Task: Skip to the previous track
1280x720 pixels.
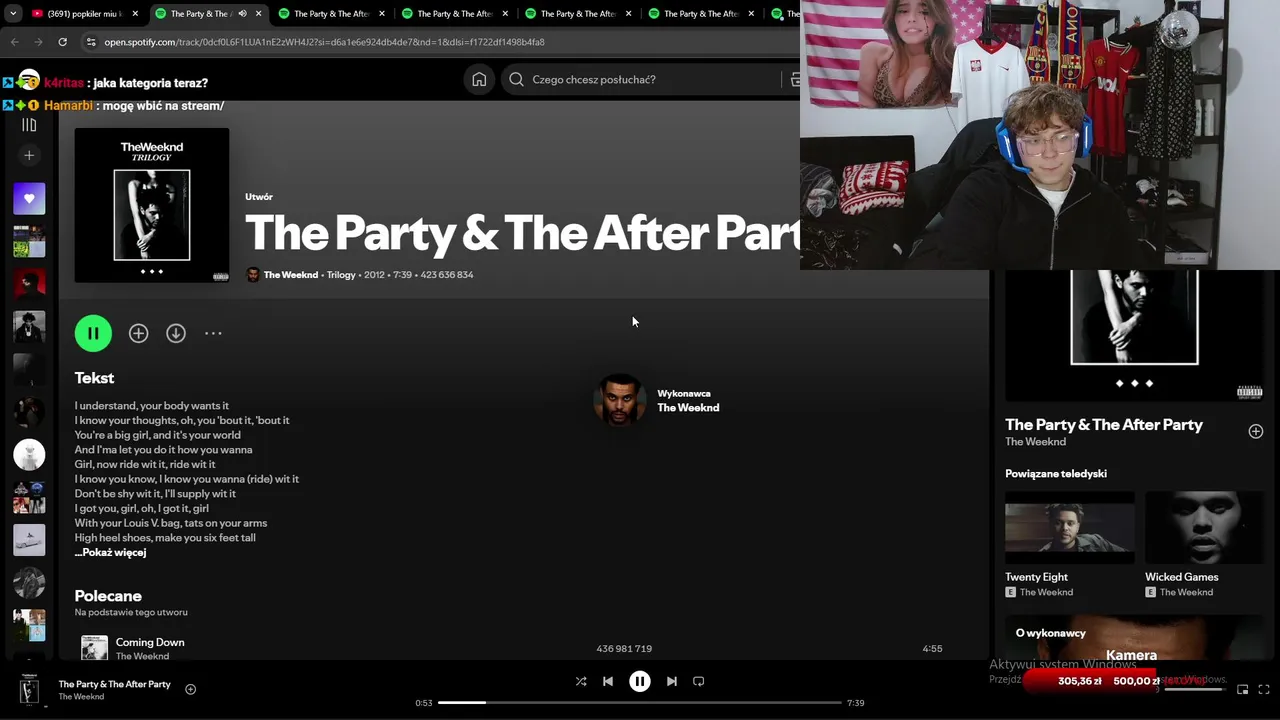Action: (x=608, y=681)
